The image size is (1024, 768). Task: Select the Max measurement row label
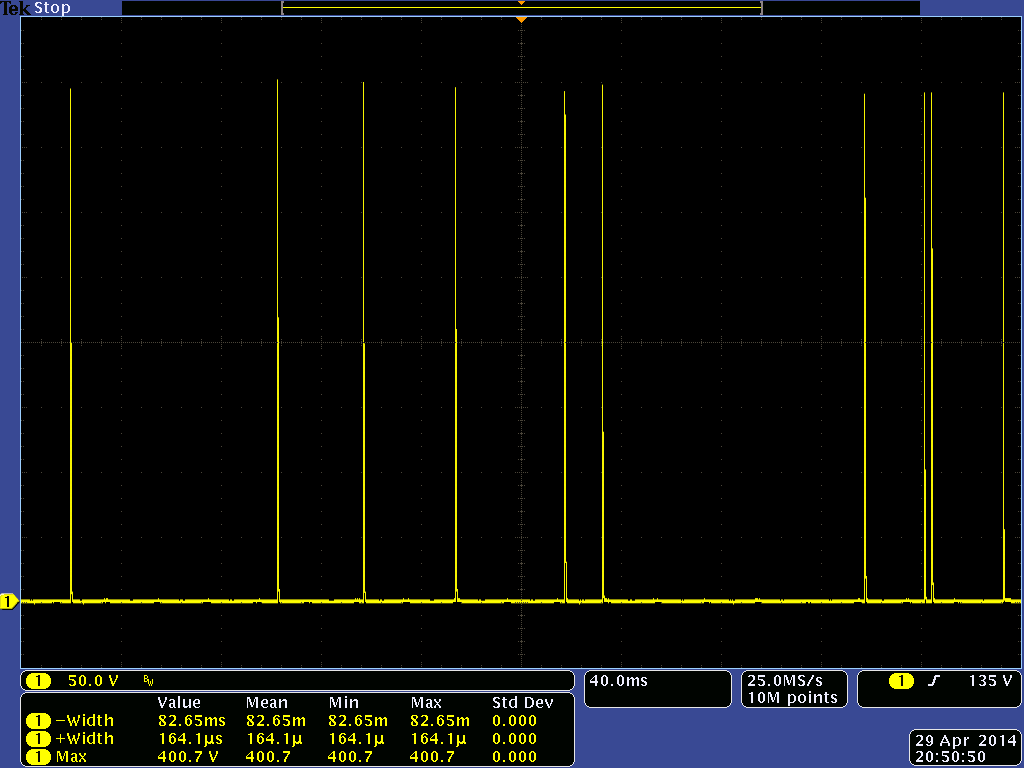pos(71,757)
